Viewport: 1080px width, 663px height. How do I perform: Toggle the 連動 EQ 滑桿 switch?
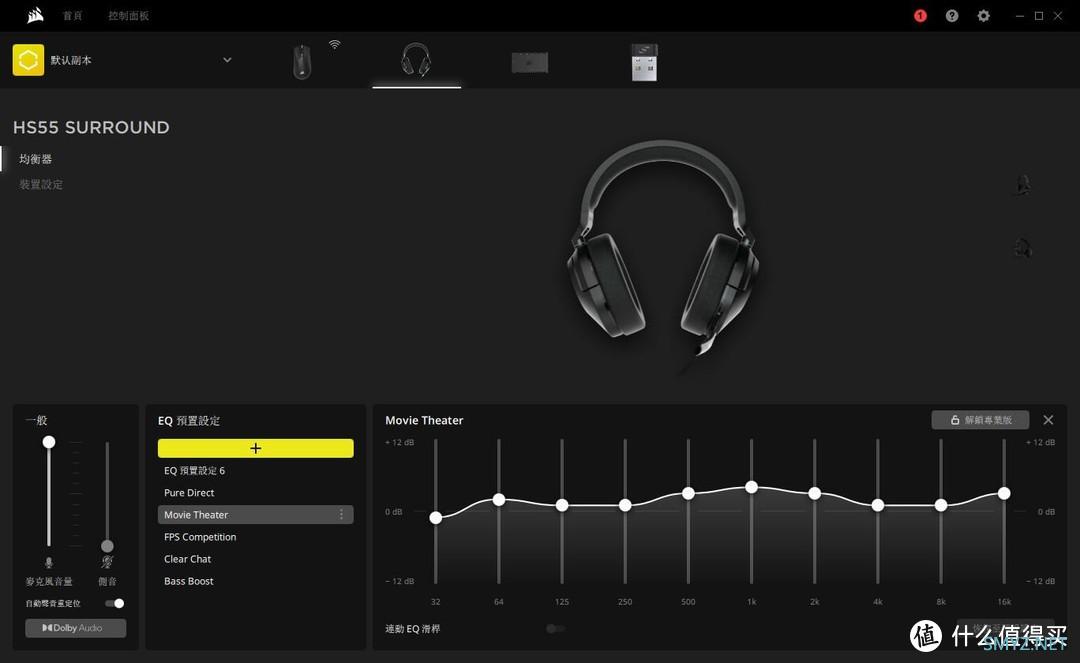coord(555,629)
